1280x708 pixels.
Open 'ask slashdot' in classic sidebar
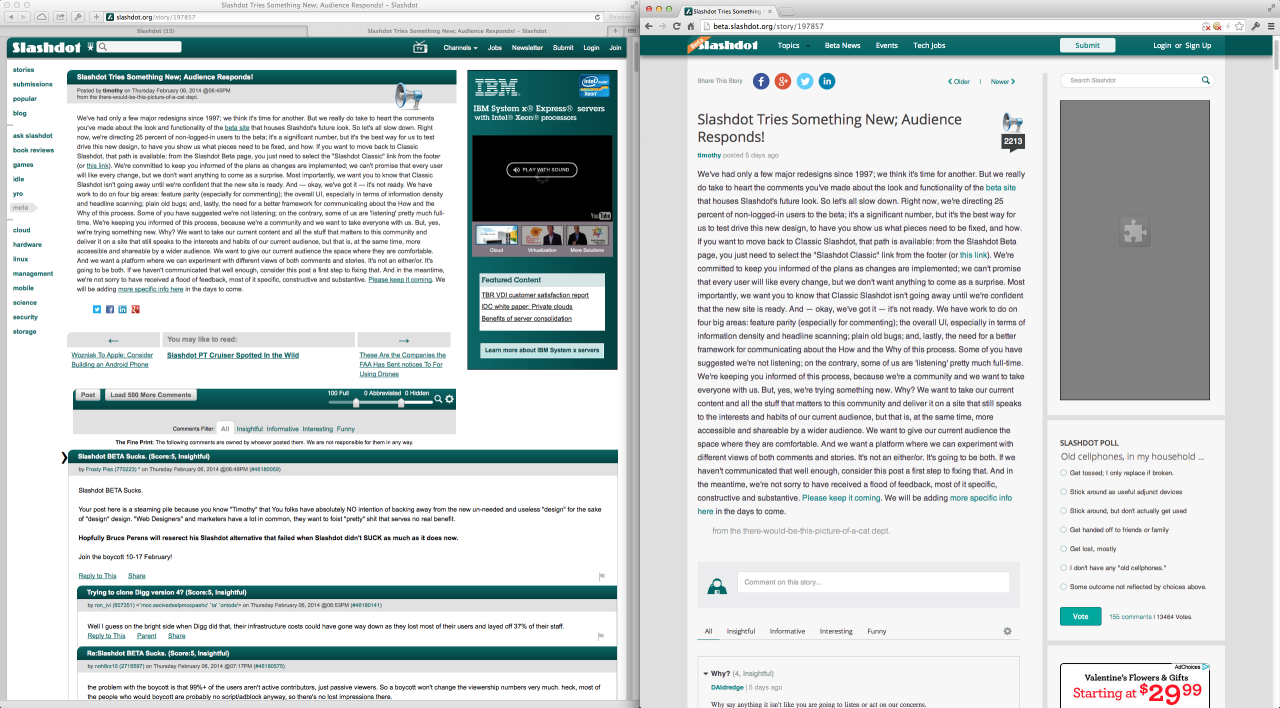click(x=33, y=135)
